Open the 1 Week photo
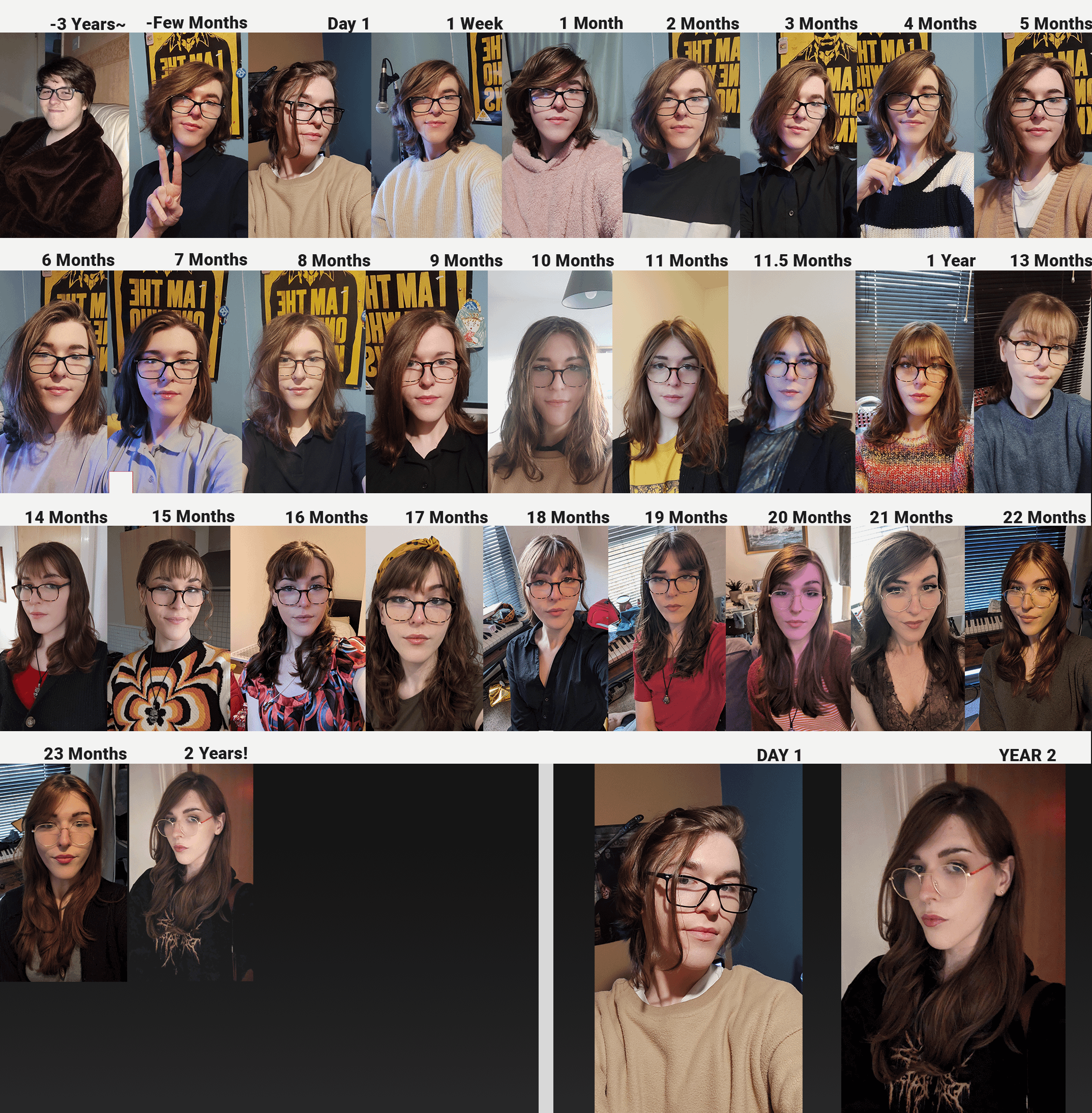This screenshot has width=1092, height=1113. point(436,135)
